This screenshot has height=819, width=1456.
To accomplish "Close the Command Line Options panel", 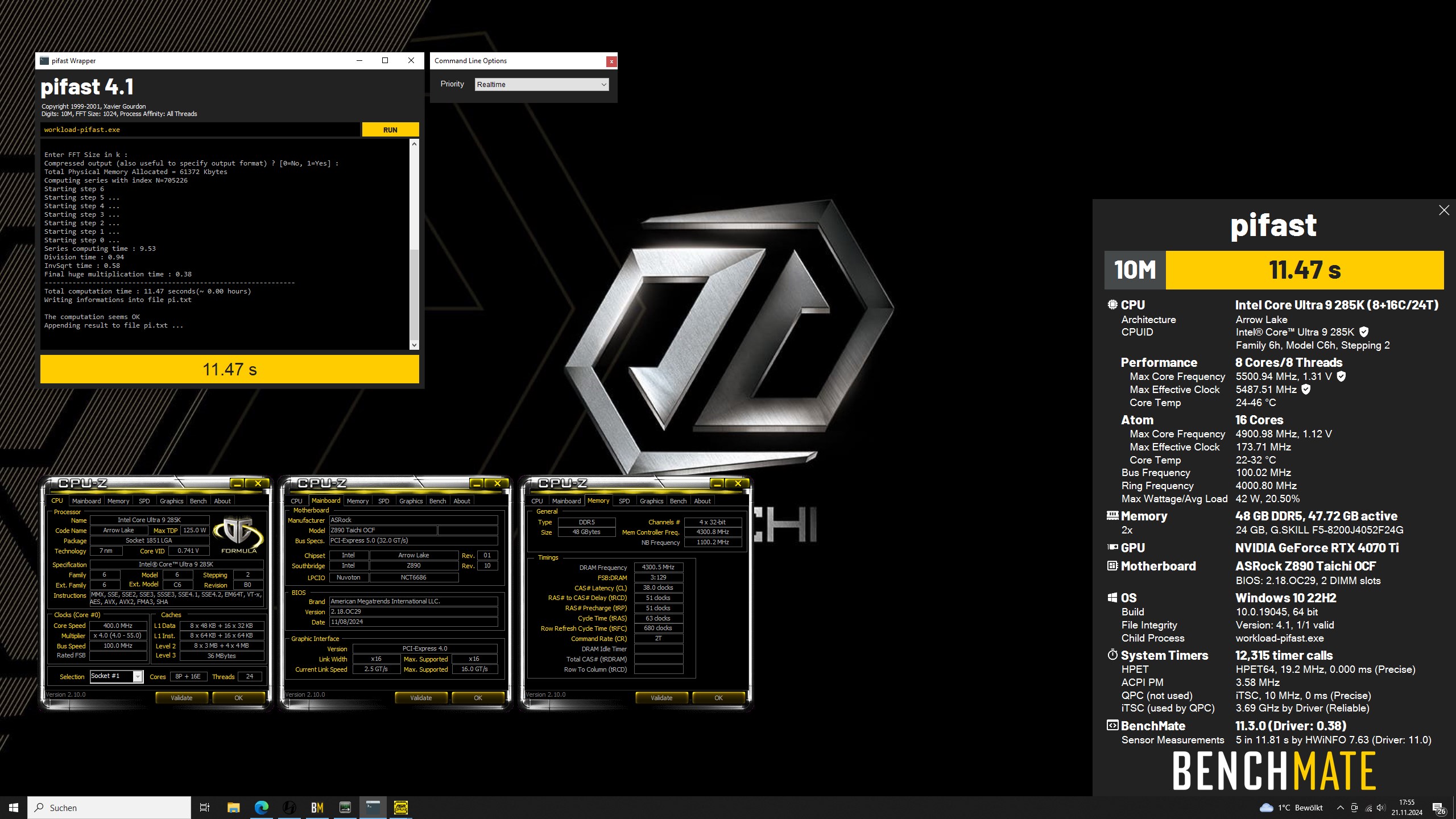I will [x=611, y=61].
